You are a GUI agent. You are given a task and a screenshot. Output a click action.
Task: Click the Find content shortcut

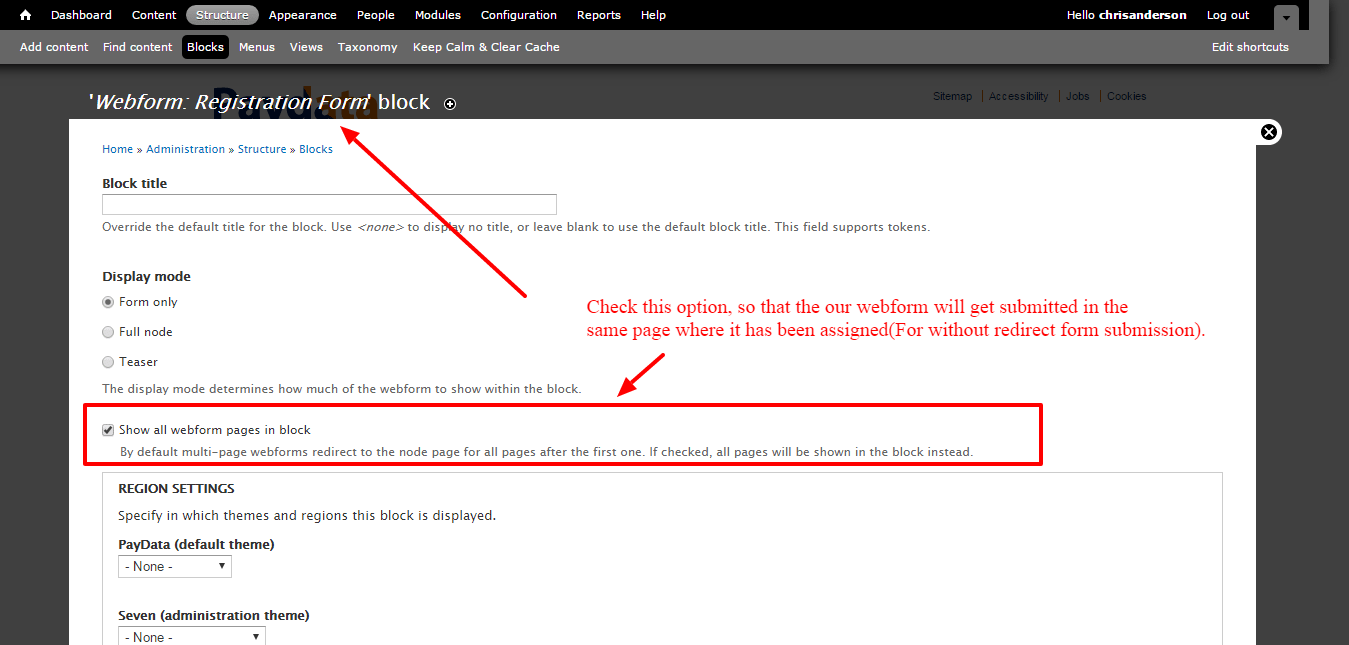click(137, 47)
